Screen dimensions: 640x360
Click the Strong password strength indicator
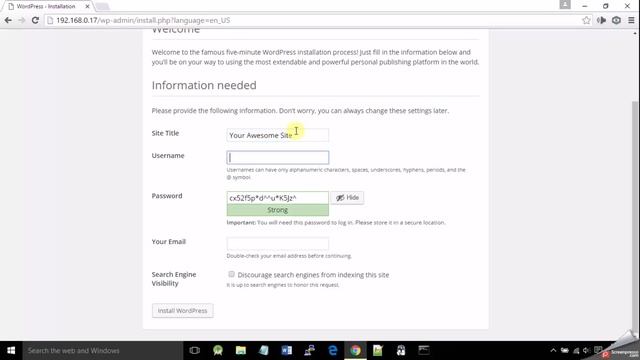tap(278, 210)
